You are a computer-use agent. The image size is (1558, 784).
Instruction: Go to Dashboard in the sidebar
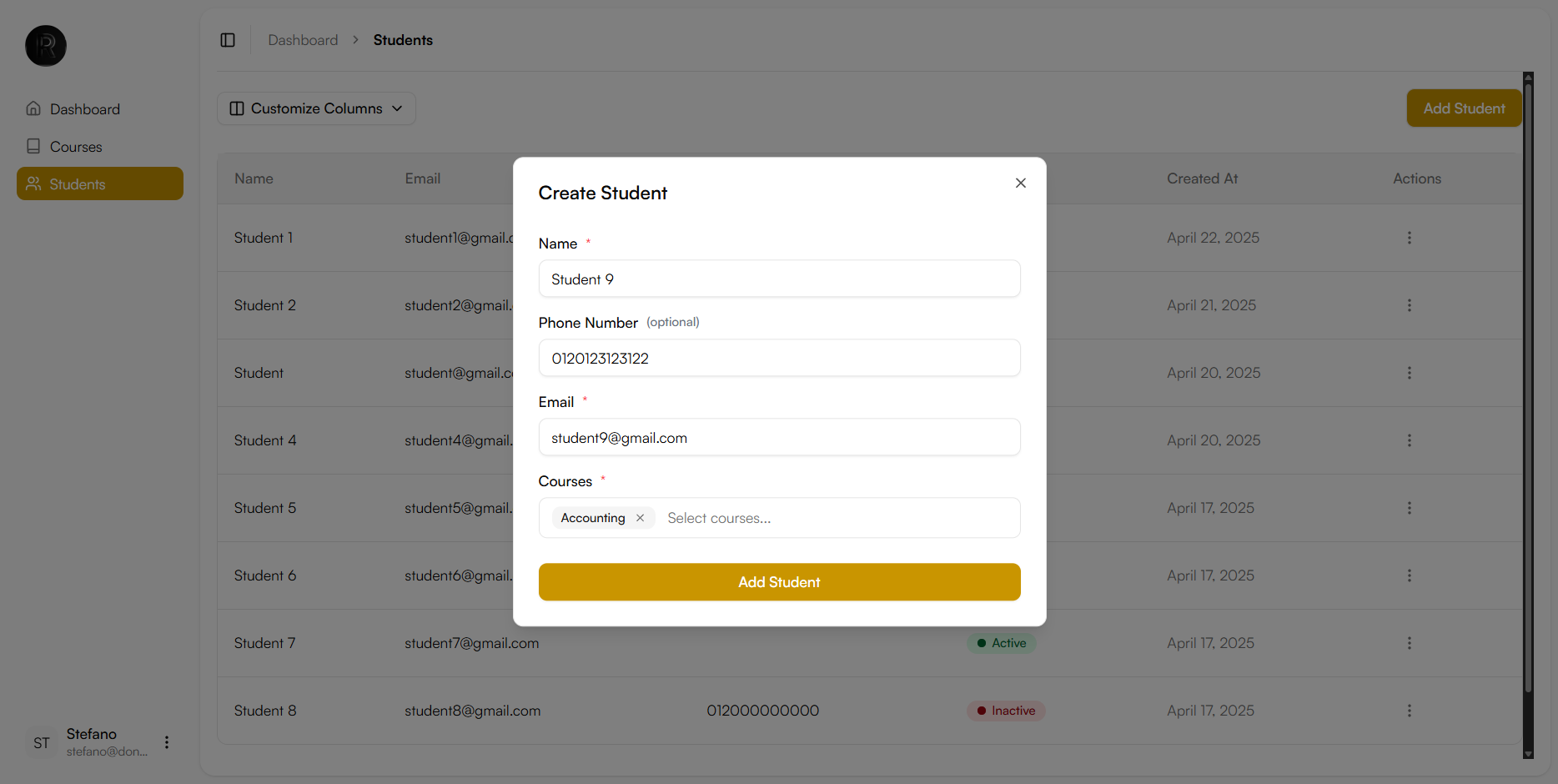(84, 109)
